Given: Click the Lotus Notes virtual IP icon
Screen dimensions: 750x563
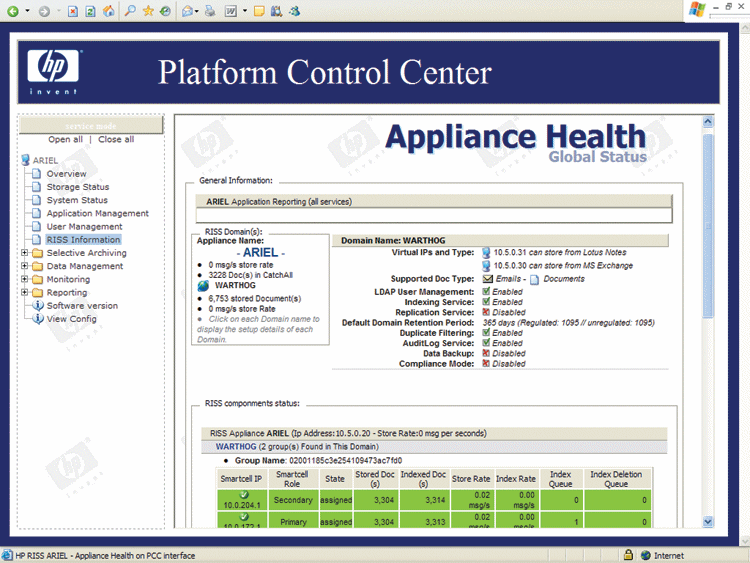Looking at the screenshot, I should click(486, 253).
